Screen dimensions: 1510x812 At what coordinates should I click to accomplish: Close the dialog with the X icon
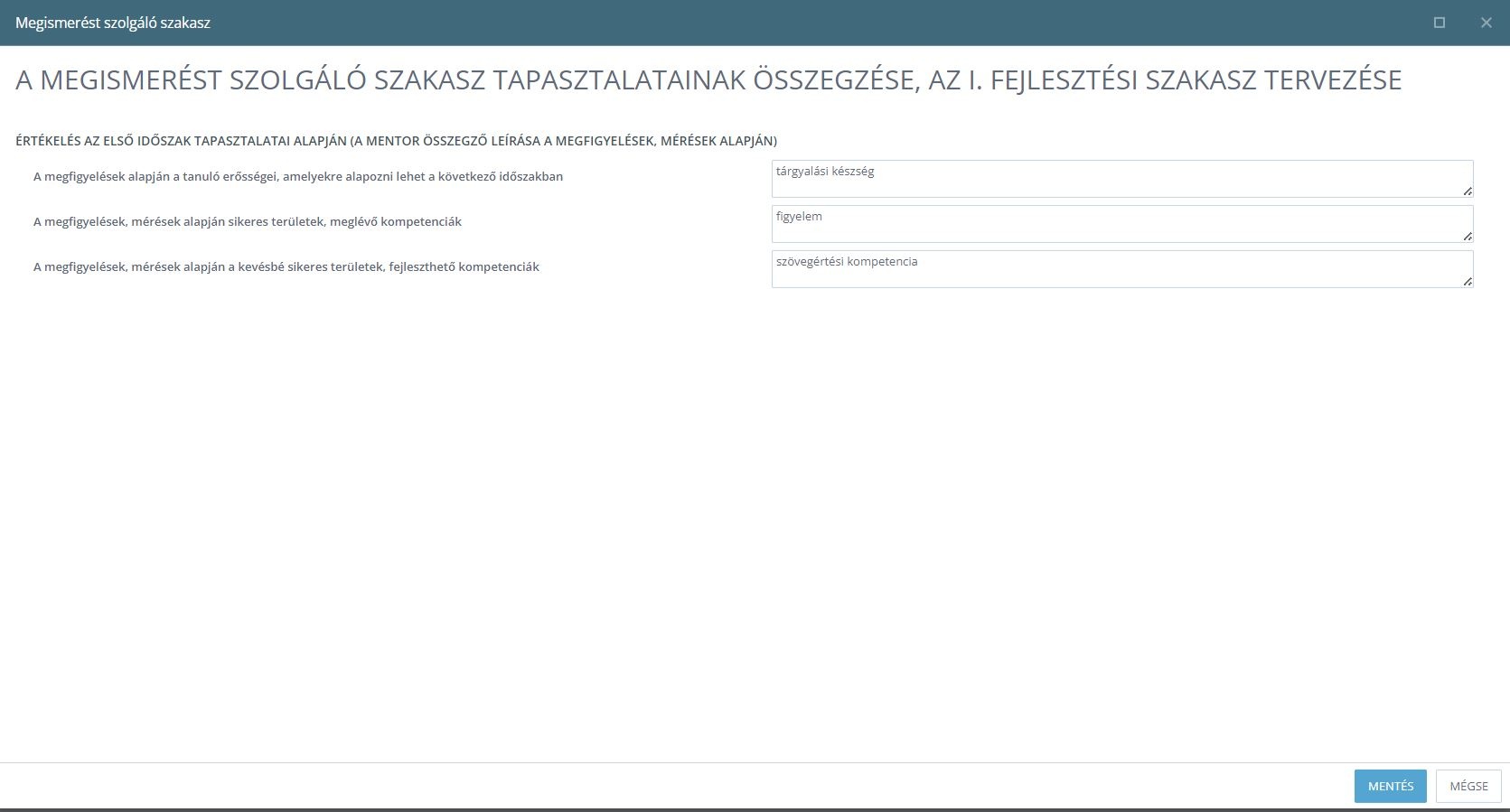pyautogui.click(x=1486, y=23)
